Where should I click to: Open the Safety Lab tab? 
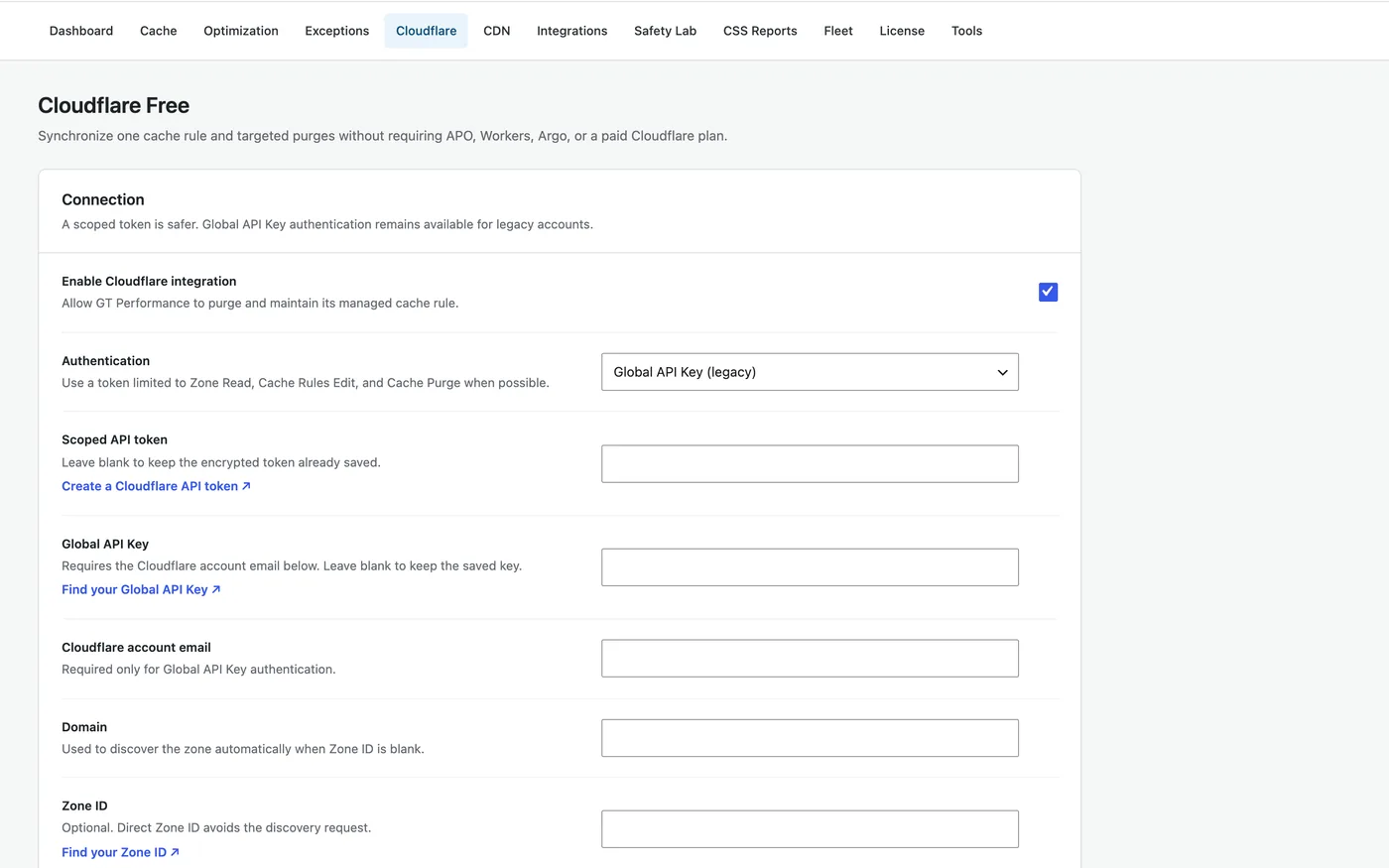pos(666,31)
